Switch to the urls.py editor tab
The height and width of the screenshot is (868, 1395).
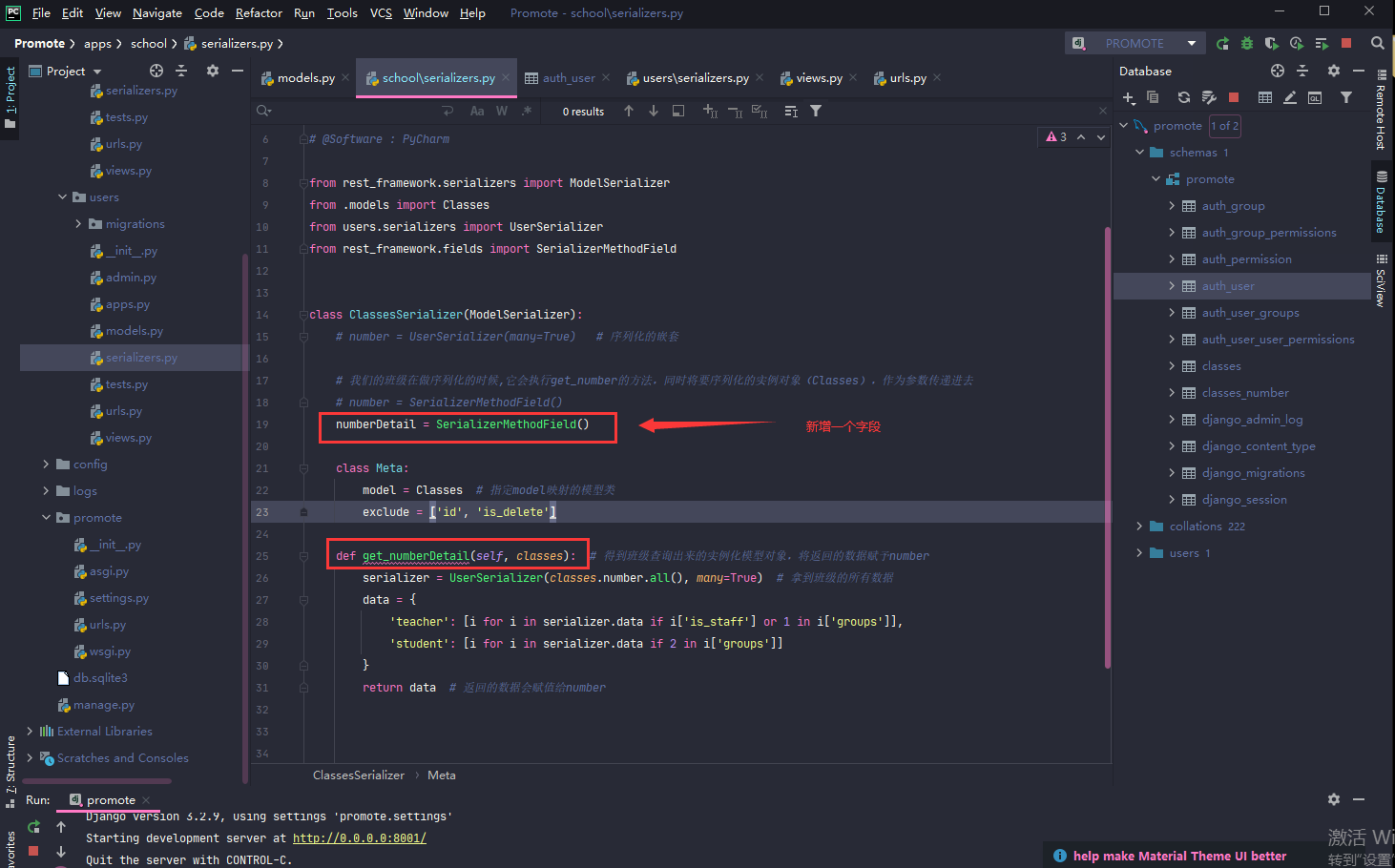click(907, 78)
